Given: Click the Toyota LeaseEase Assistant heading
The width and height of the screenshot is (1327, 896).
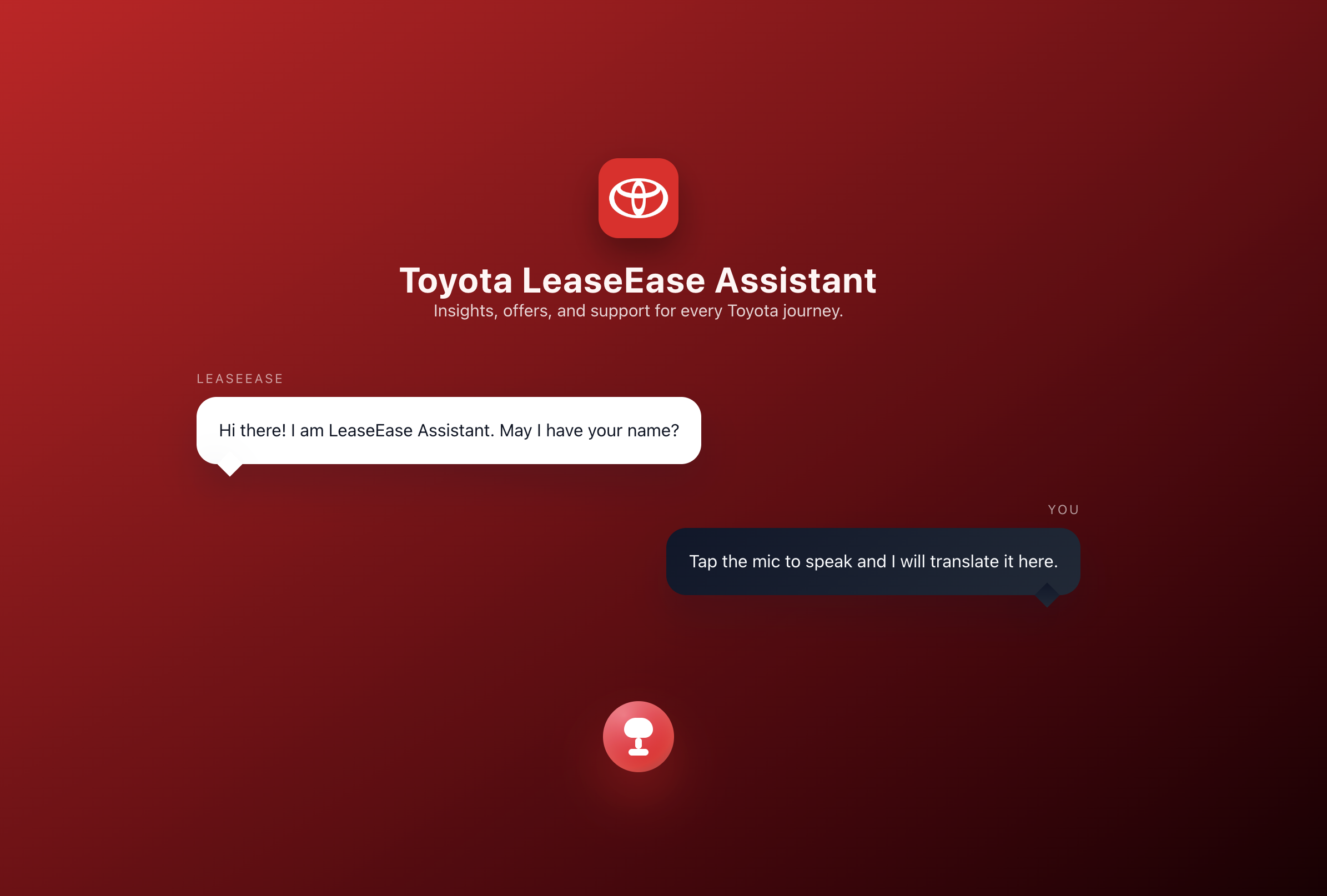Looking at the screenshot, I should (638, 280).
